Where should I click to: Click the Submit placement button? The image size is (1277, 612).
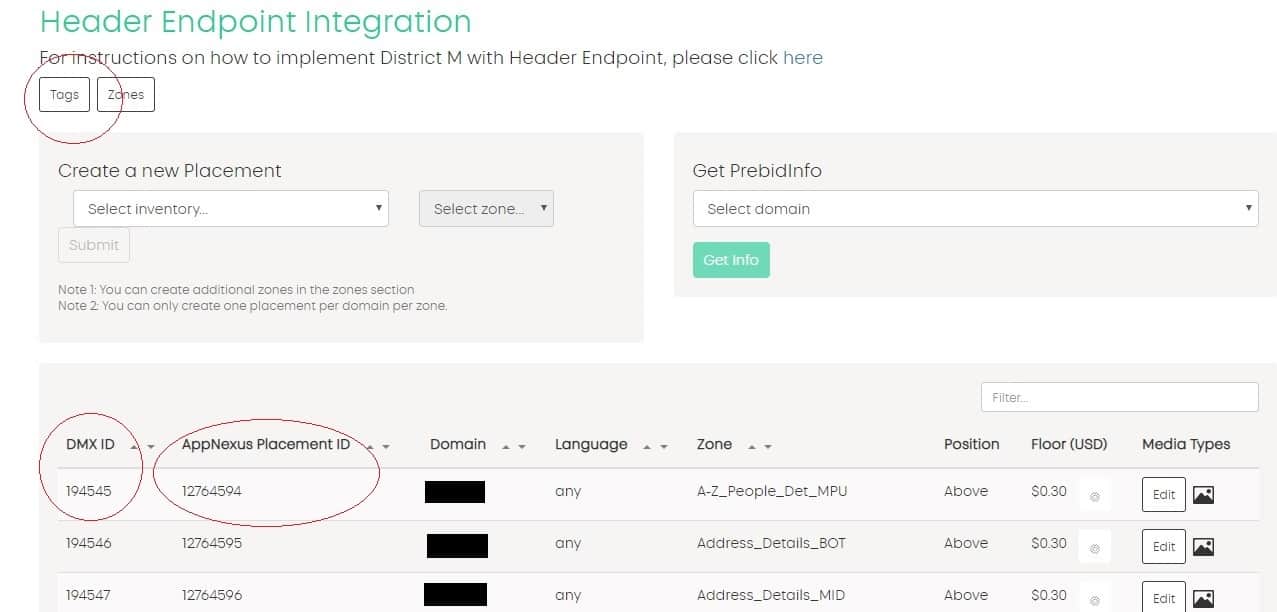[x=94, y=245]
